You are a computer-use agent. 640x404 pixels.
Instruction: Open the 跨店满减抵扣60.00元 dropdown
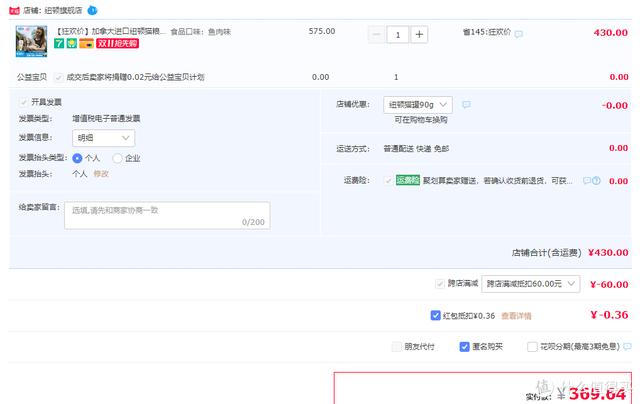(x=531, y=284)
